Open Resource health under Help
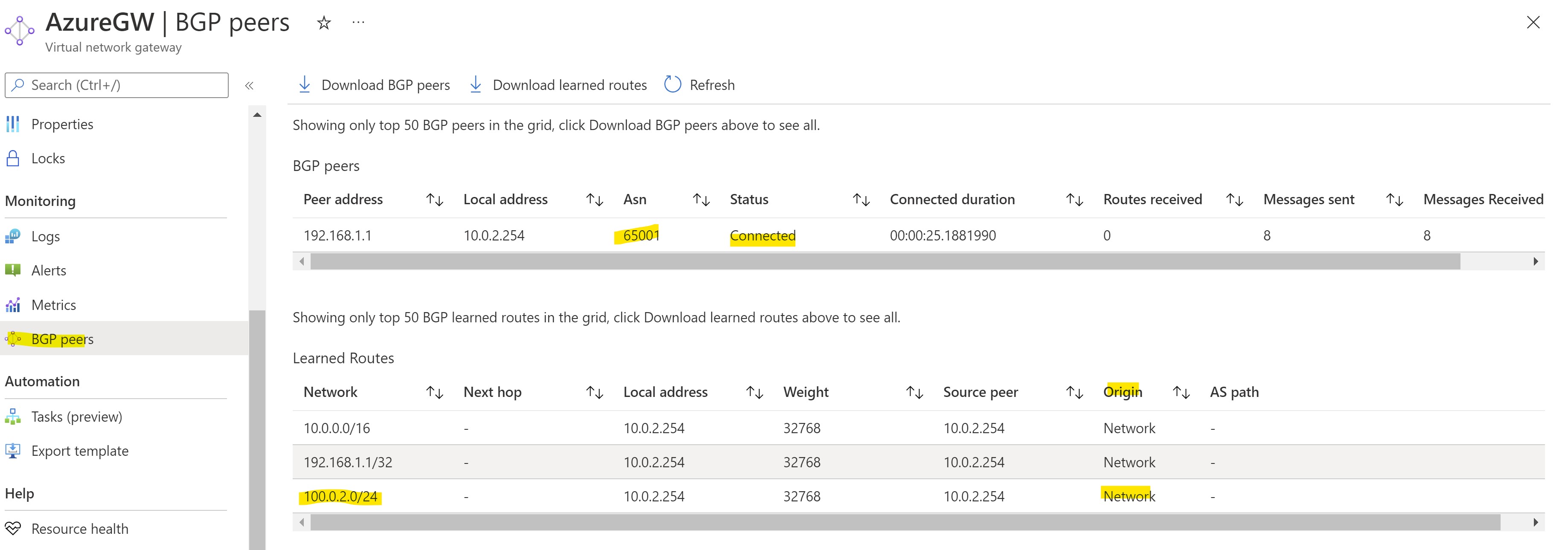 [x=80, y=529]
